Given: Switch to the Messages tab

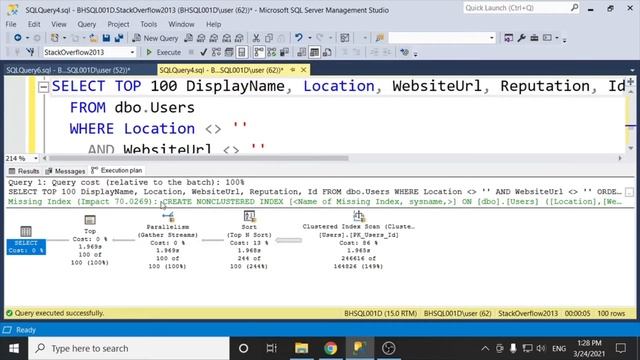Looking at the screenshot, I should pos(65,171).
